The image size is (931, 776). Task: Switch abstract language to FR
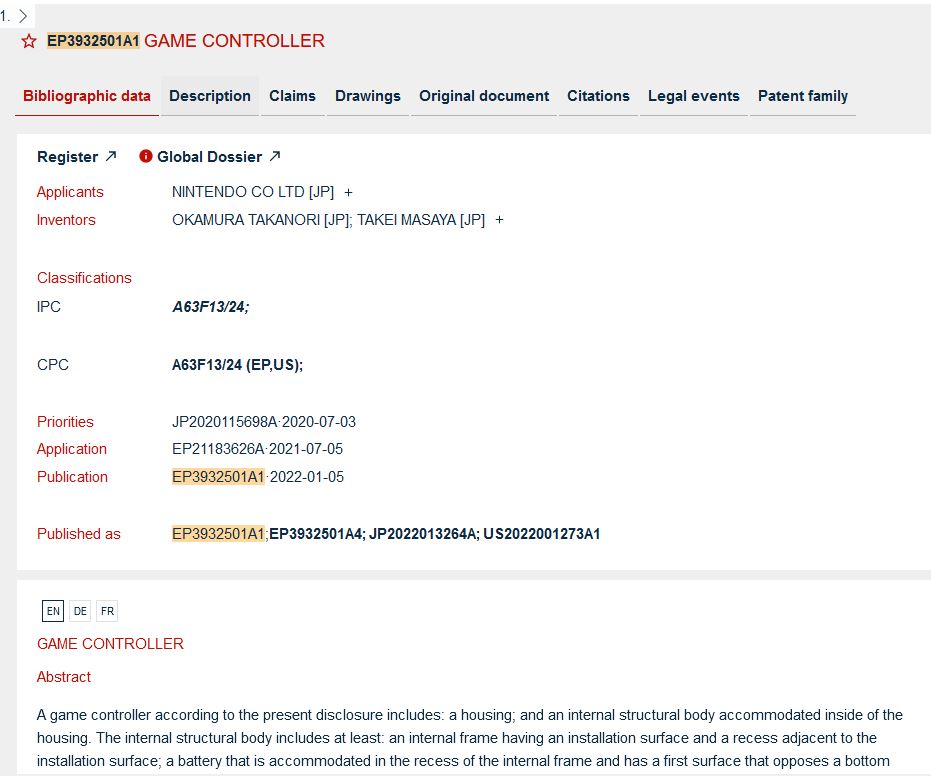point(107,611)
